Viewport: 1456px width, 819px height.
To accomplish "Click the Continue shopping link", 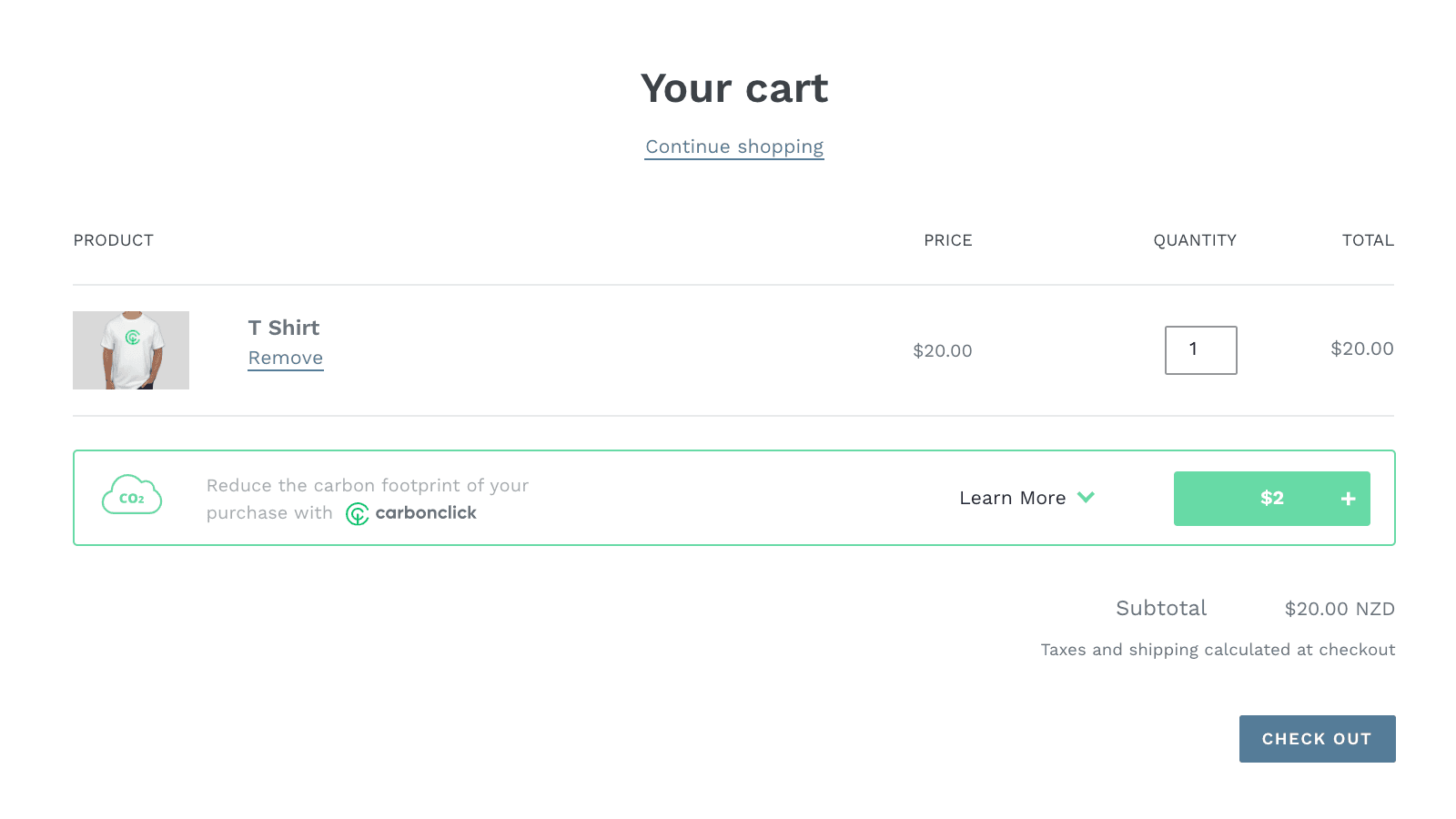I will pos(733,147).
